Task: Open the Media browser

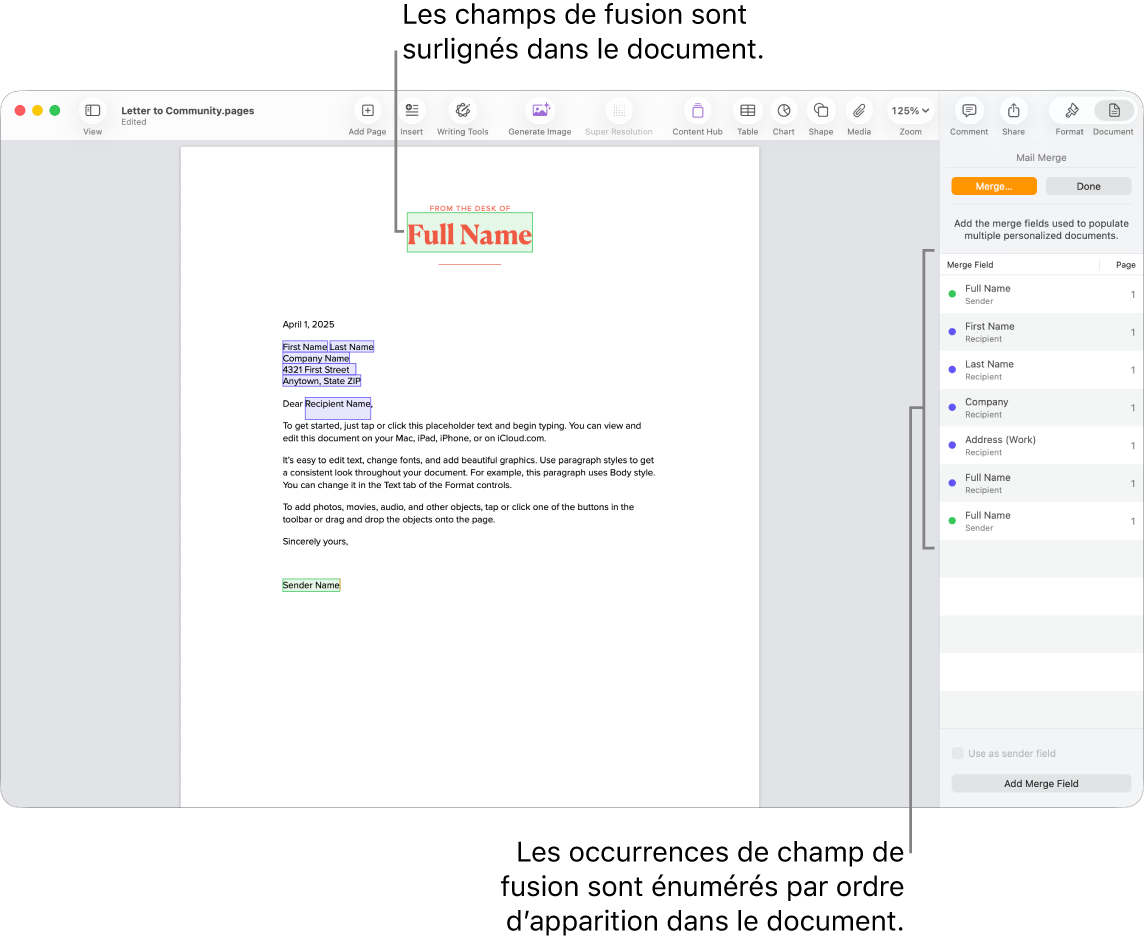Action: pos(858,110)
